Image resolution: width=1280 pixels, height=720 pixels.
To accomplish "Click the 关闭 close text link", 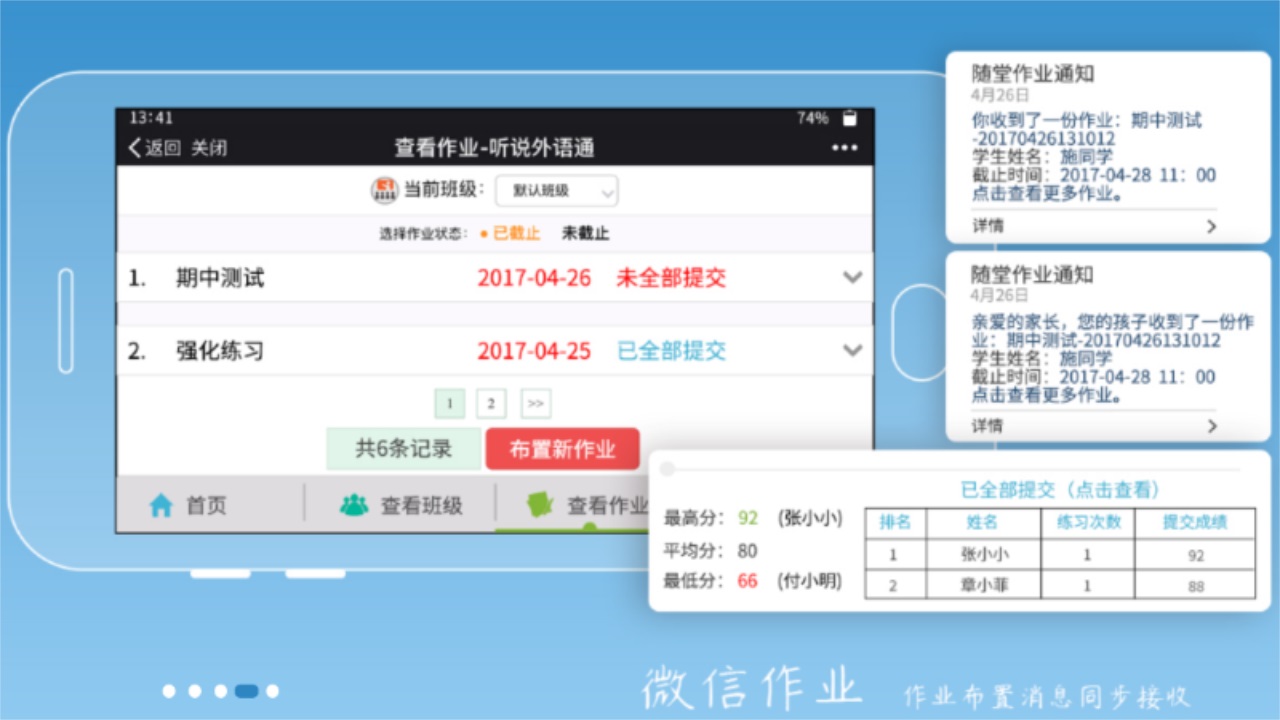I will (x=209, y=148).
